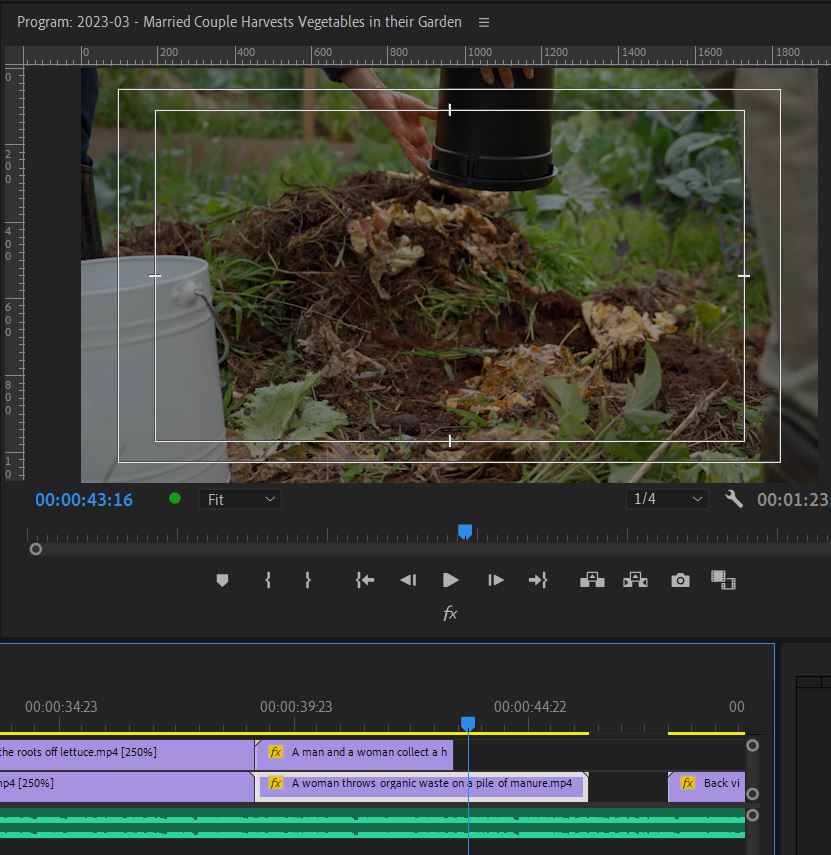Click the Program sequence title tab
The image size is (831, 855).
239,22
